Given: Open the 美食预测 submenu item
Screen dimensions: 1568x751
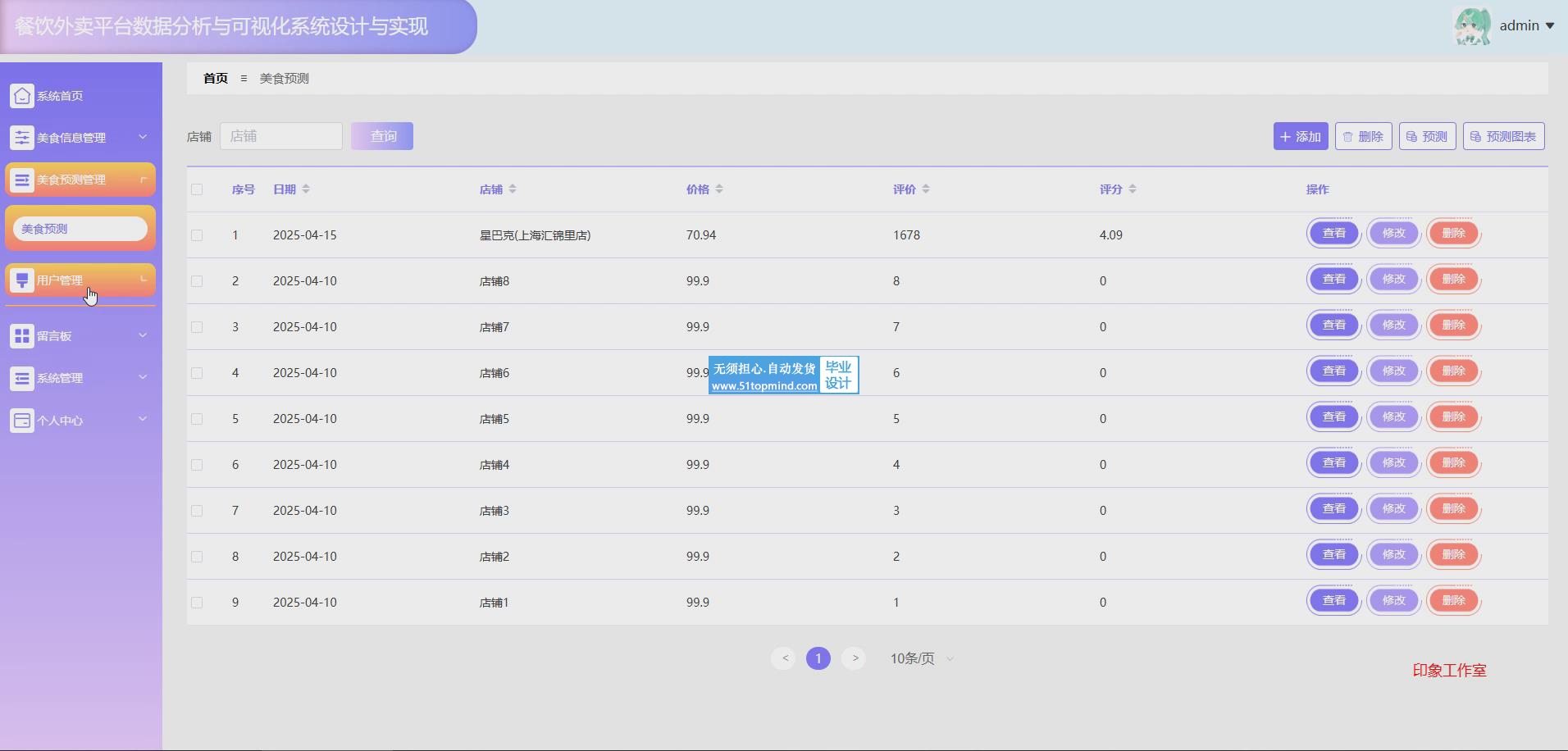Looking at the screenshot, I should (x=80, y=229).
